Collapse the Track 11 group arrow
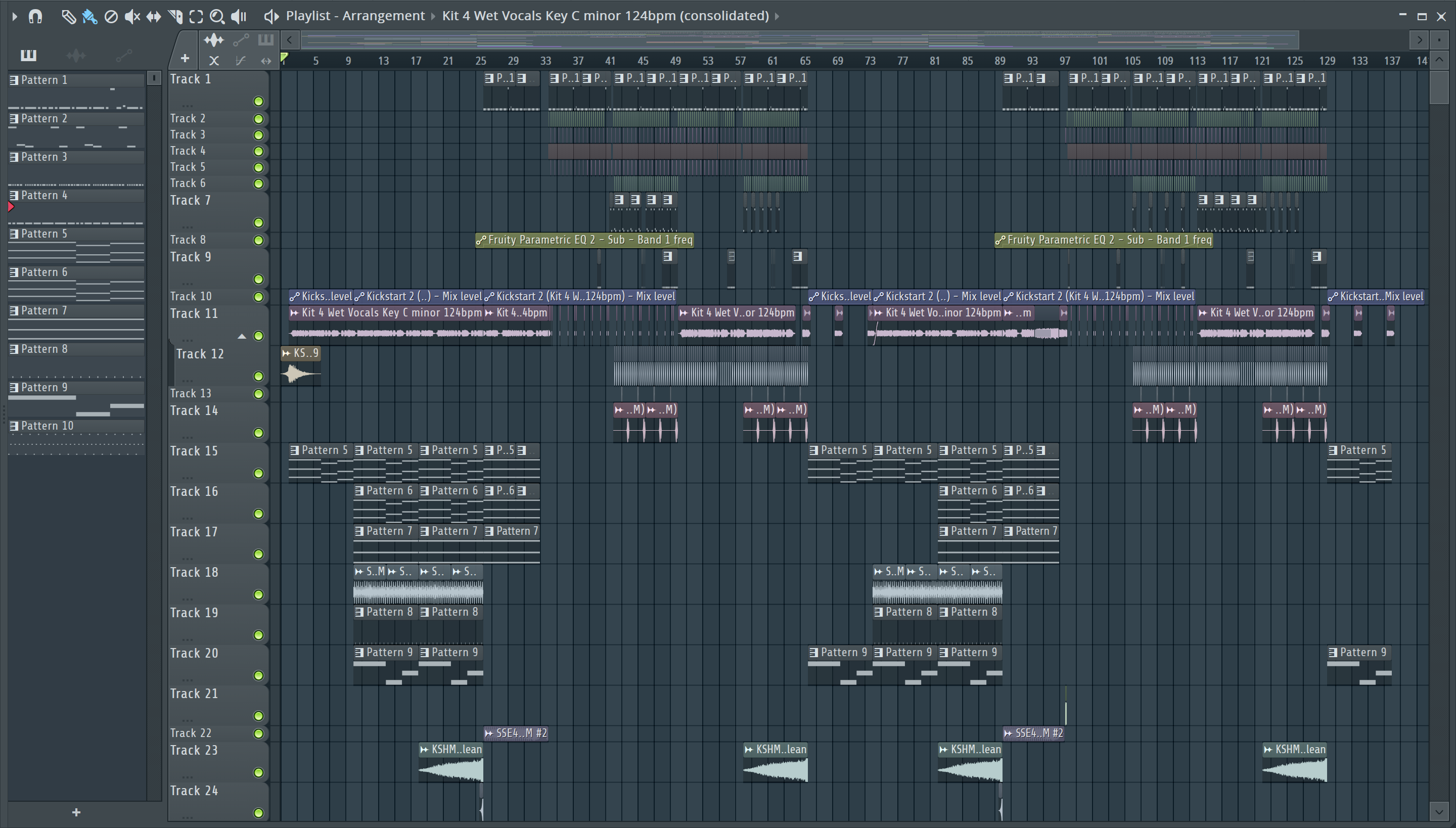The height and width of the screenshot is (828, 1456). tap(242, 337)
